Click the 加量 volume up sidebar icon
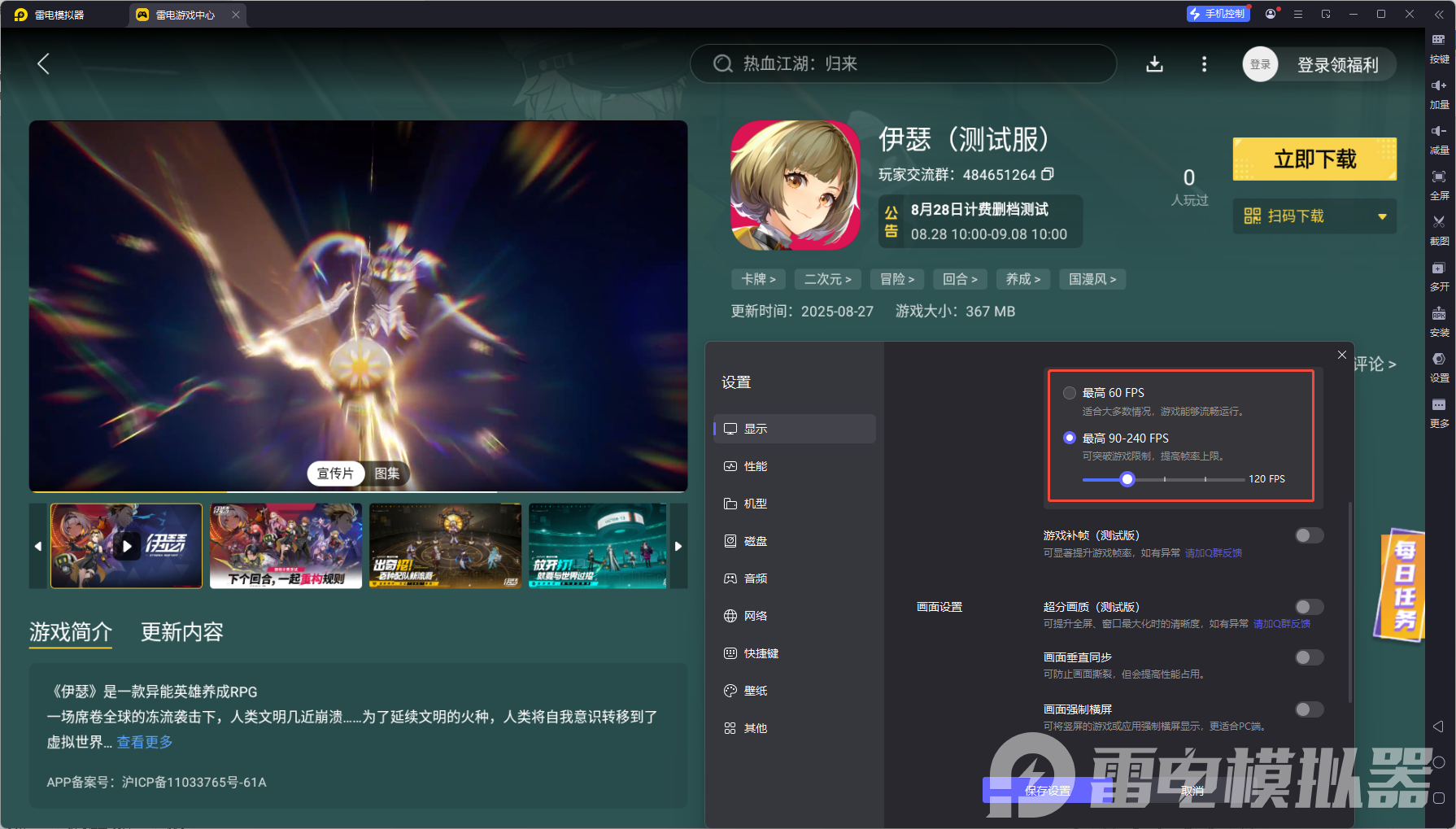This screenshot has width=1456, height=829. pyautogui.click(x=1439, y=94)
